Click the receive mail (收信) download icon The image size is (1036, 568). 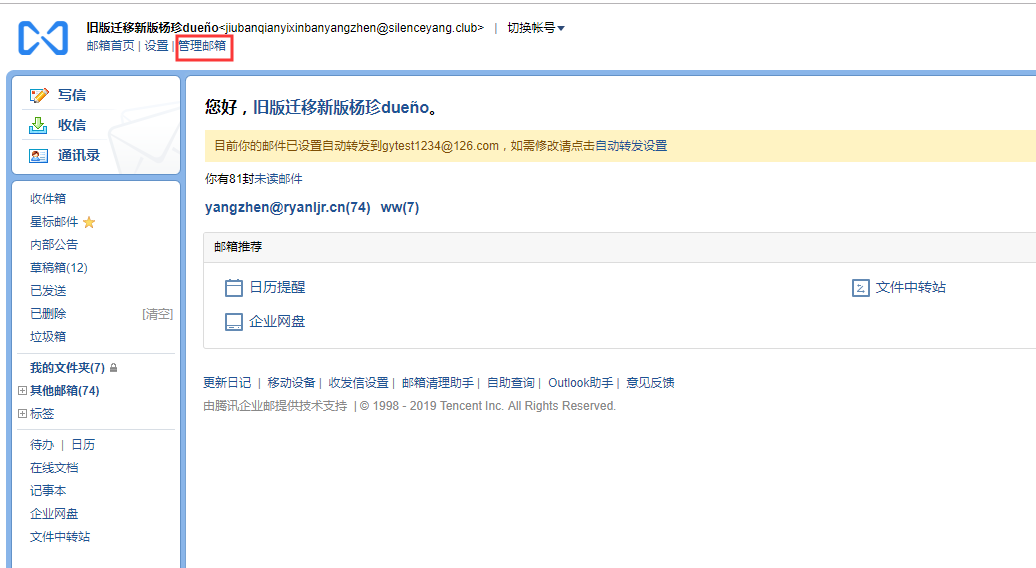(39, 126)
